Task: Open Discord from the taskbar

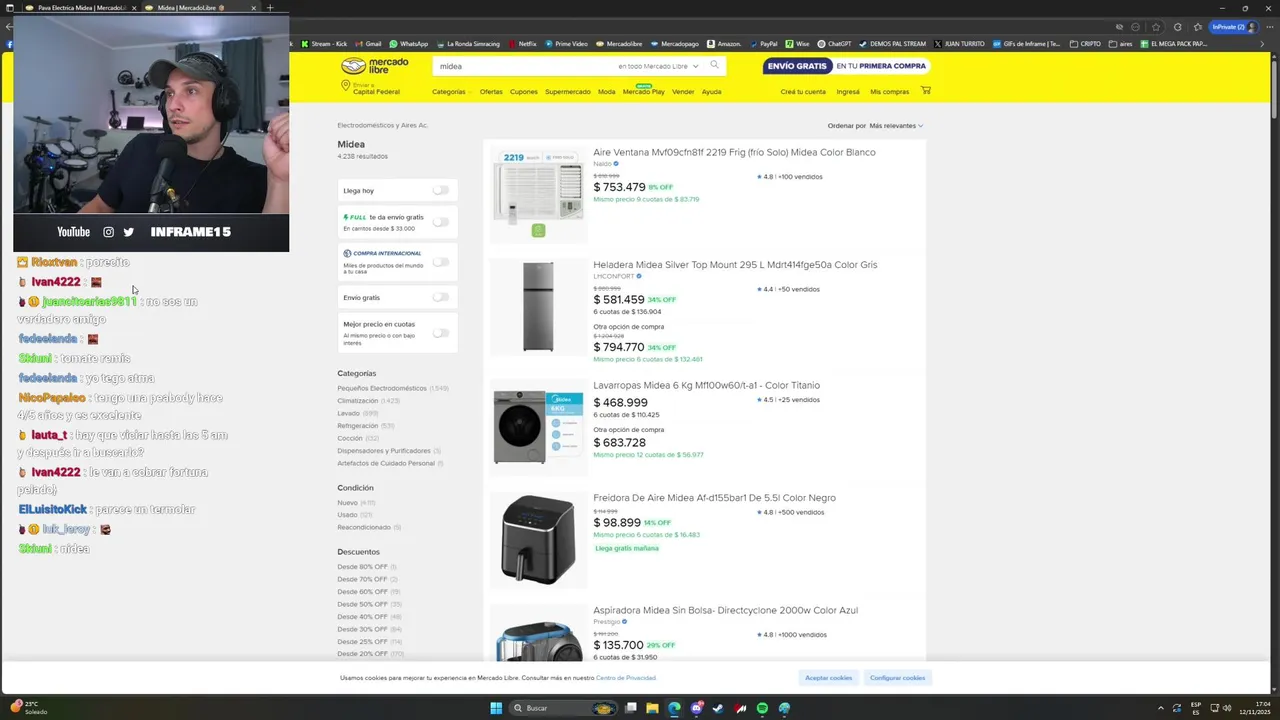Action: click(x=696, y=708)
